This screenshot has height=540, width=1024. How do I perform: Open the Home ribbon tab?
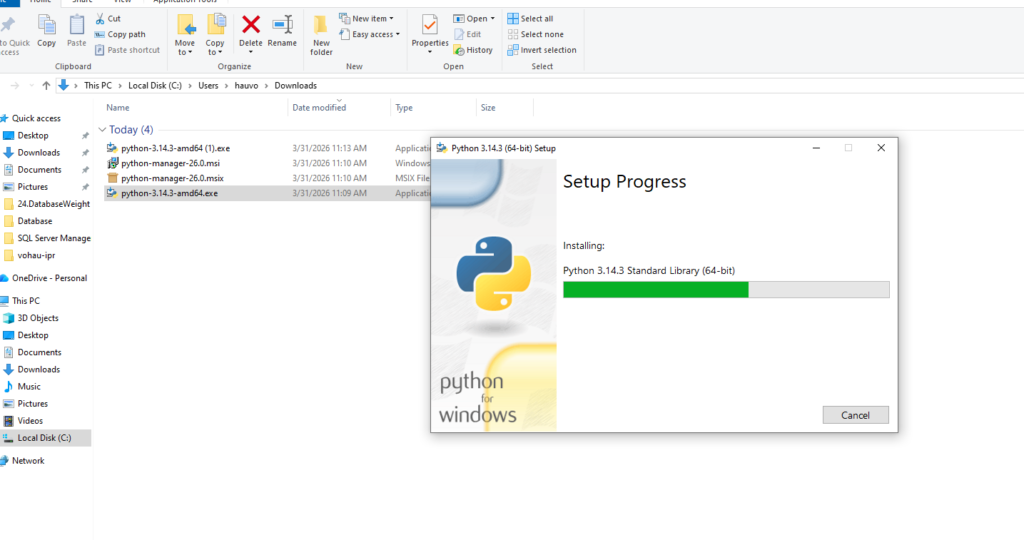point(41,2)
